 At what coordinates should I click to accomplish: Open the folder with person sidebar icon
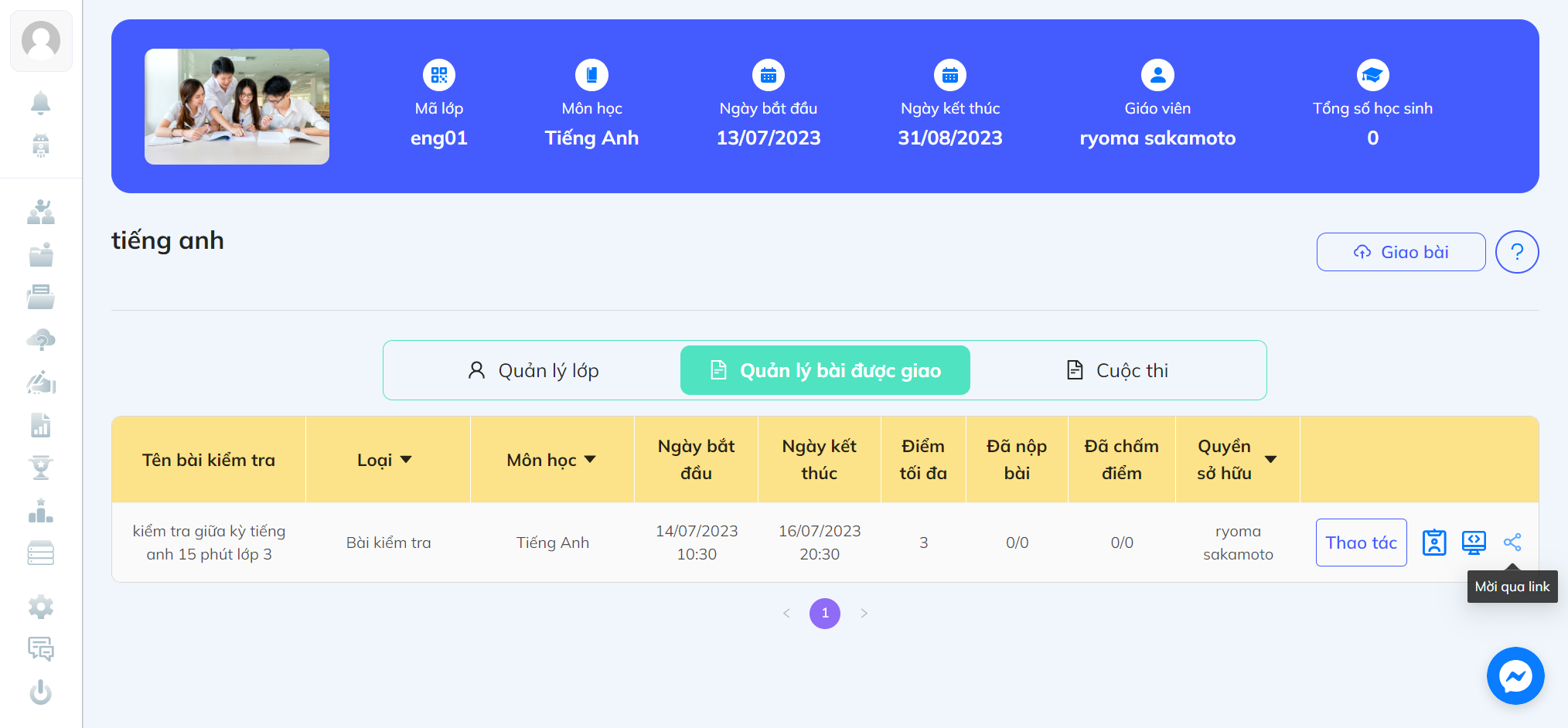41,254
